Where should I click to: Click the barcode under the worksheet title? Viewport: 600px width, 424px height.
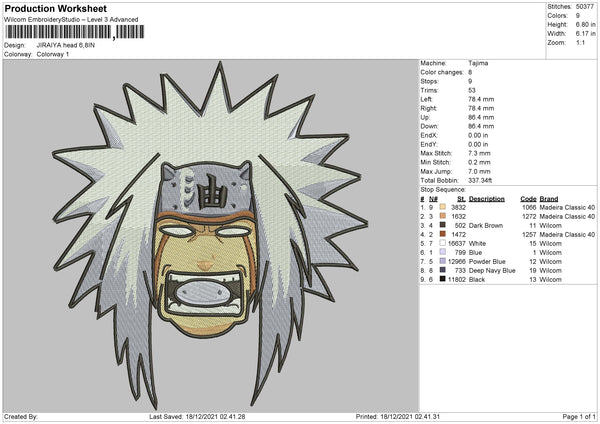(x=75, y=32)
